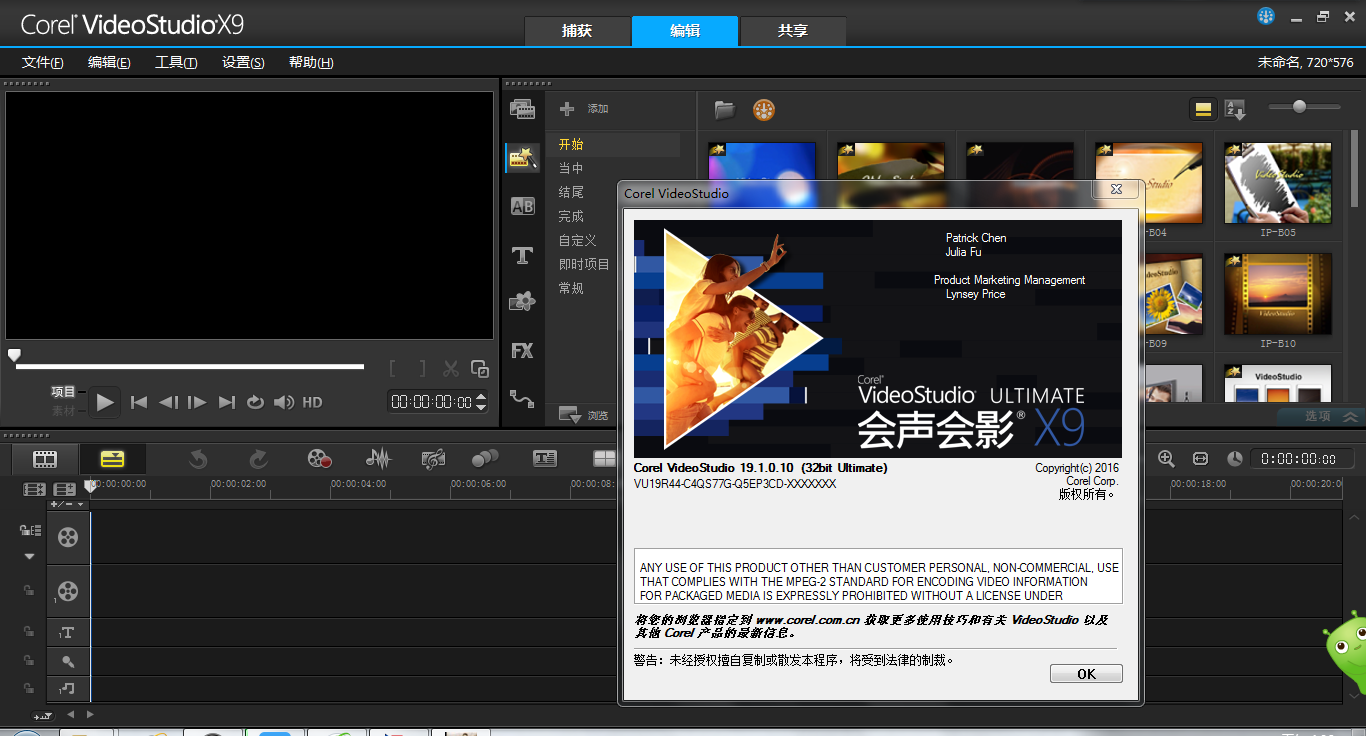Toggle the lock on the title track

[29, 632]
